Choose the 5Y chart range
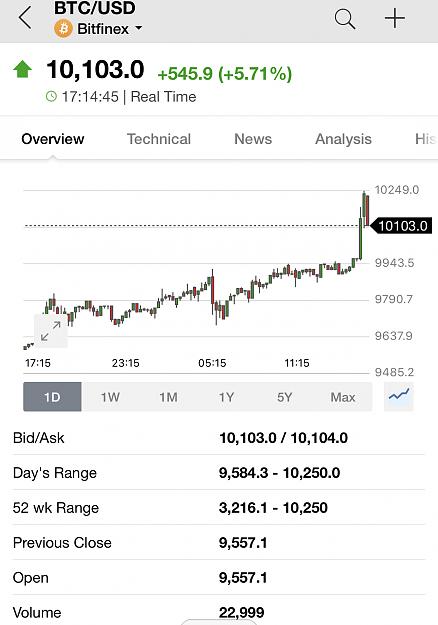Viewport: 438px width, 625px height. click(x=285, y=397)
